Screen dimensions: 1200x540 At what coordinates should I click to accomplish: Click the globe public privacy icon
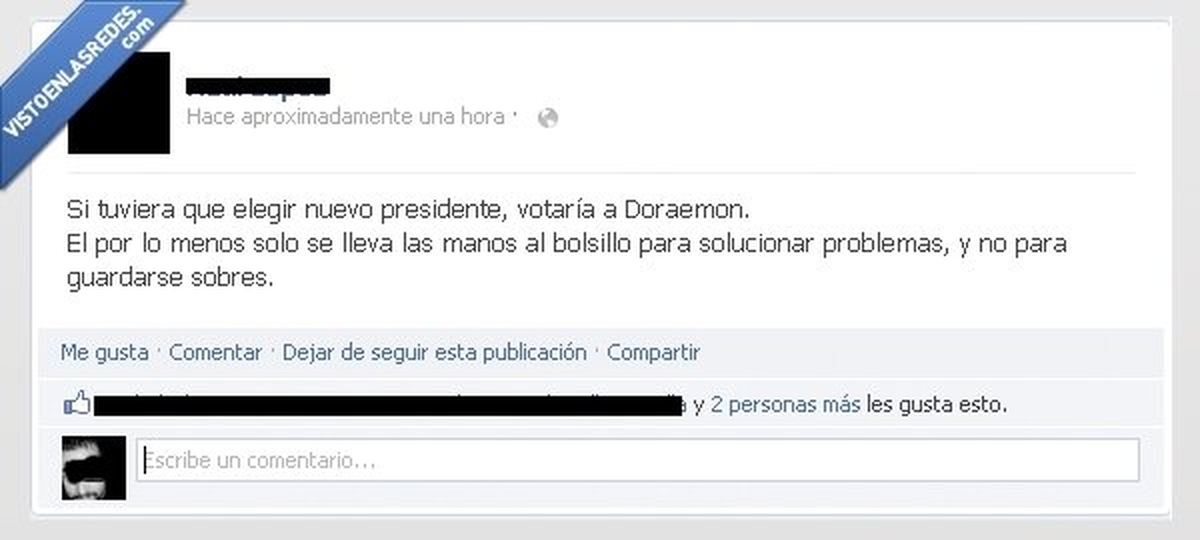coord(547,118)
